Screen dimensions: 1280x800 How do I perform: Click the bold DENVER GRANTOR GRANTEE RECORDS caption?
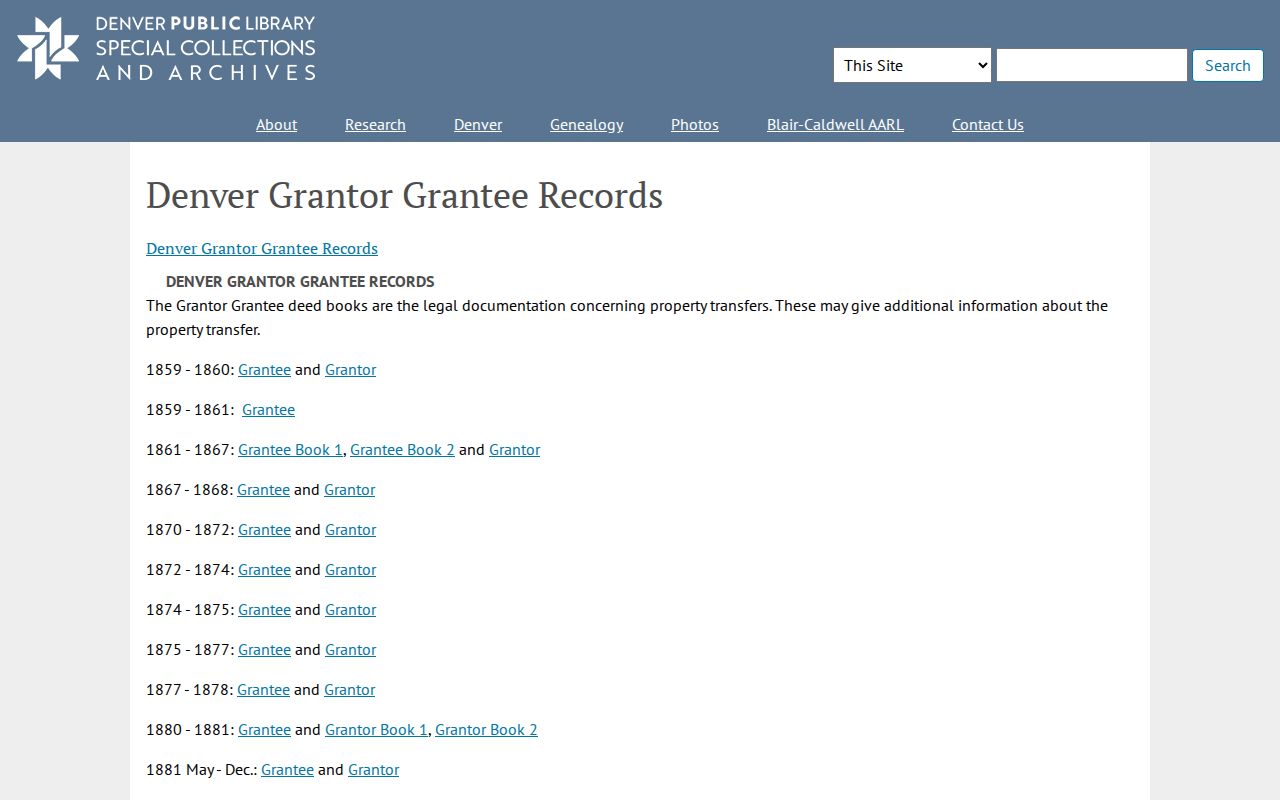coord(300,281)
